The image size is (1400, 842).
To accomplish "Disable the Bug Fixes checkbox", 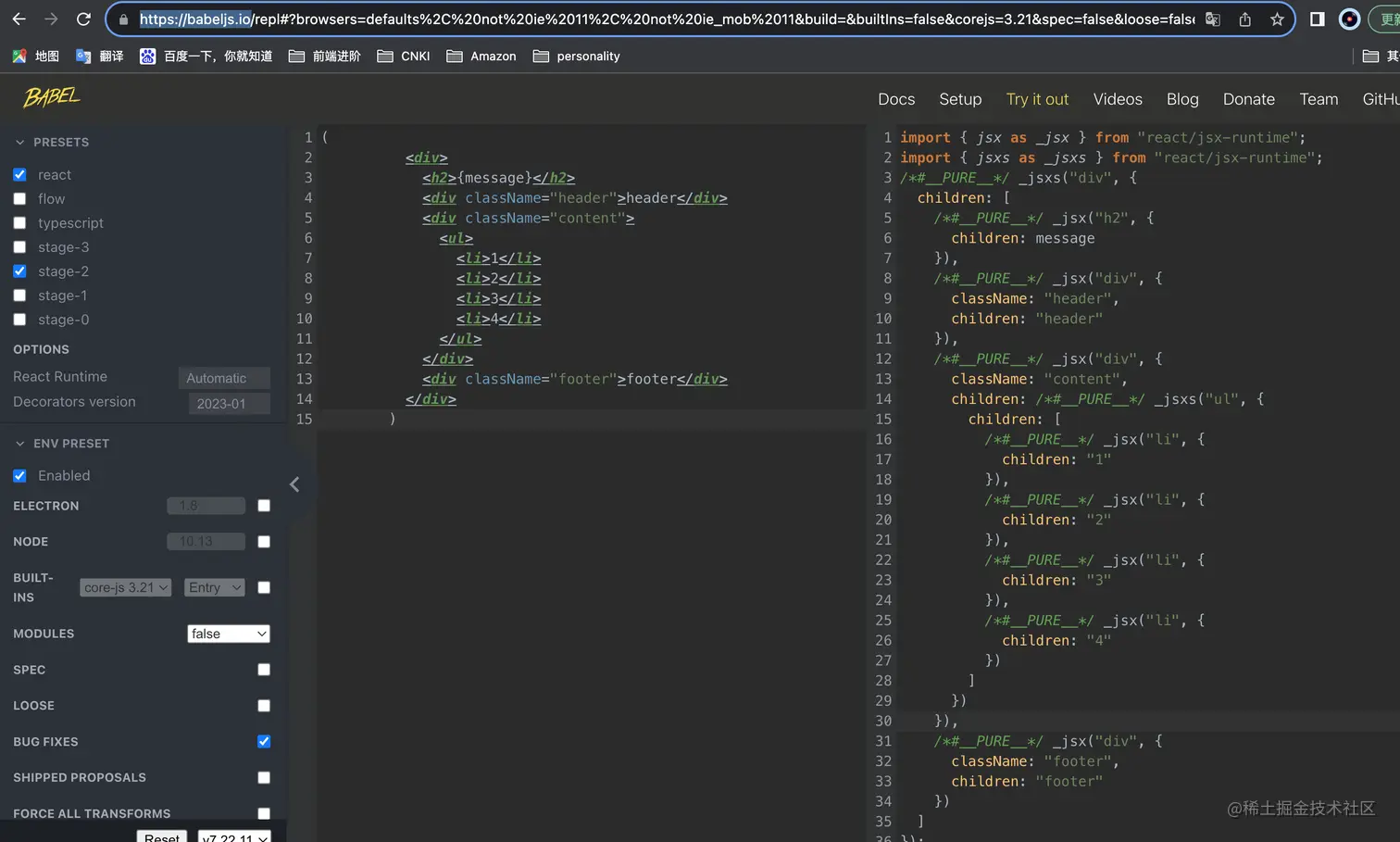I will [x=264, y=741].
